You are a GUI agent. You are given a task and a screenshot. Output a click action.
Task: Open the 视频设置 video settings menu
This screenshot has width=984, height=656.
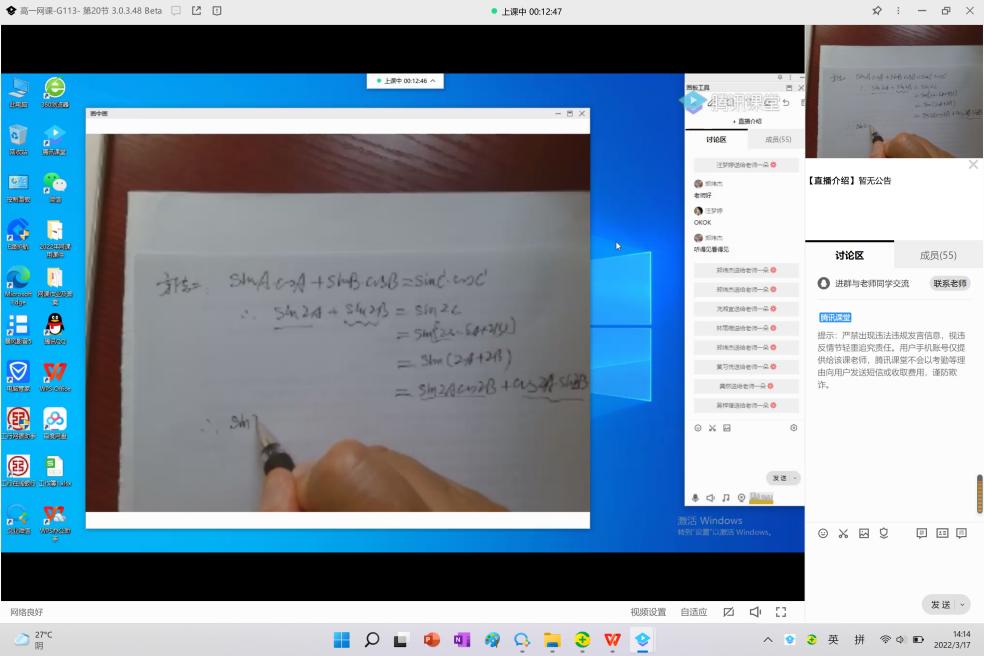coord(647,612)
